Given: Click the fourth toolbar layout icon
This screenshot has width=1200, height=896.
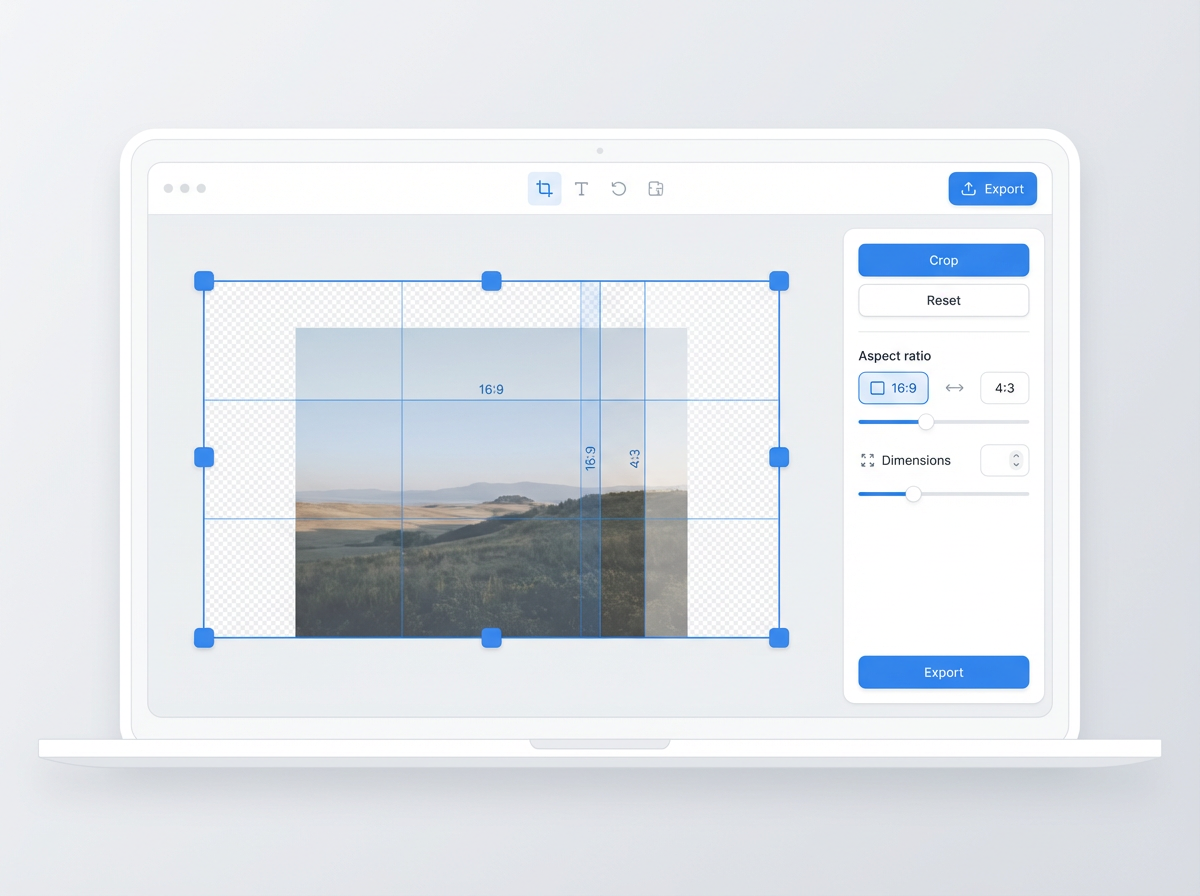Looking at the screenshot, I should (656, 189).
